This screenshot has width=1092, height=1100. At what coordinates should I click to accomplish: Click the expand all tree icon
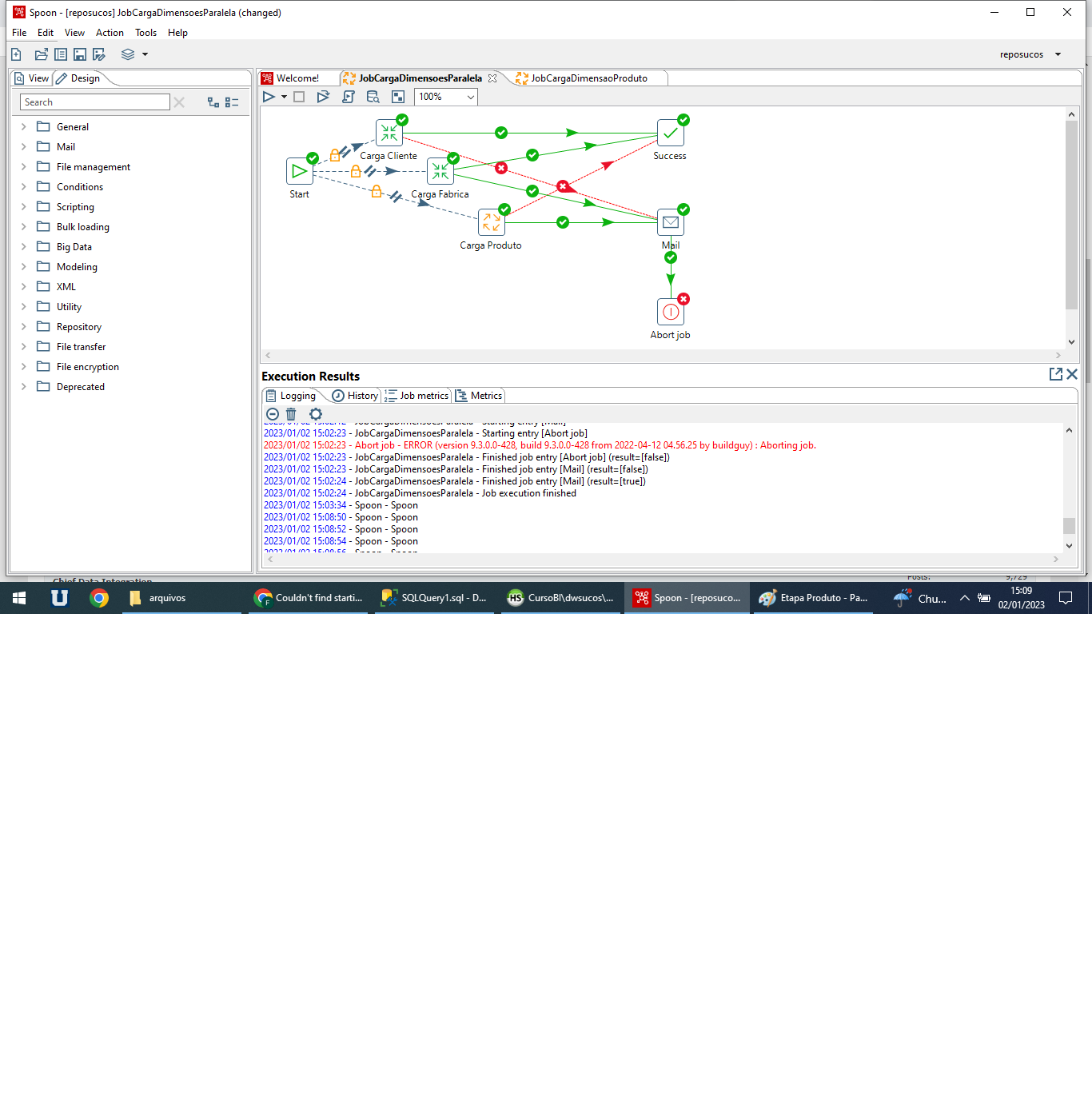(213, 102)
